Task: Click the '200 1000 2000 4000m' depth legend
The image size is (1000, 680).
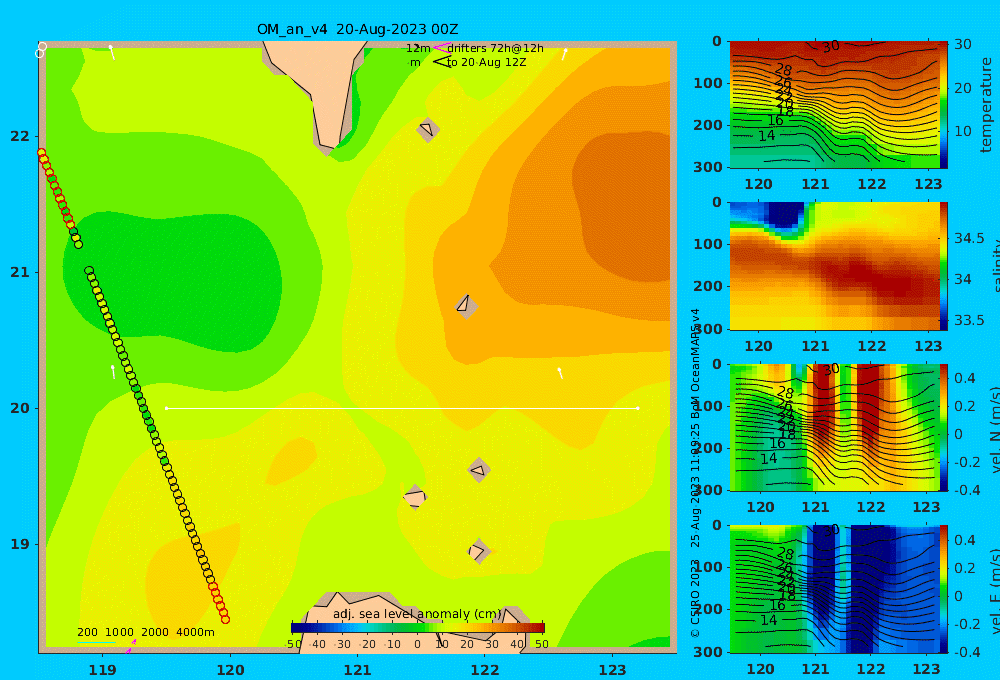Action: pyautogui.click(x=145, y=632)
